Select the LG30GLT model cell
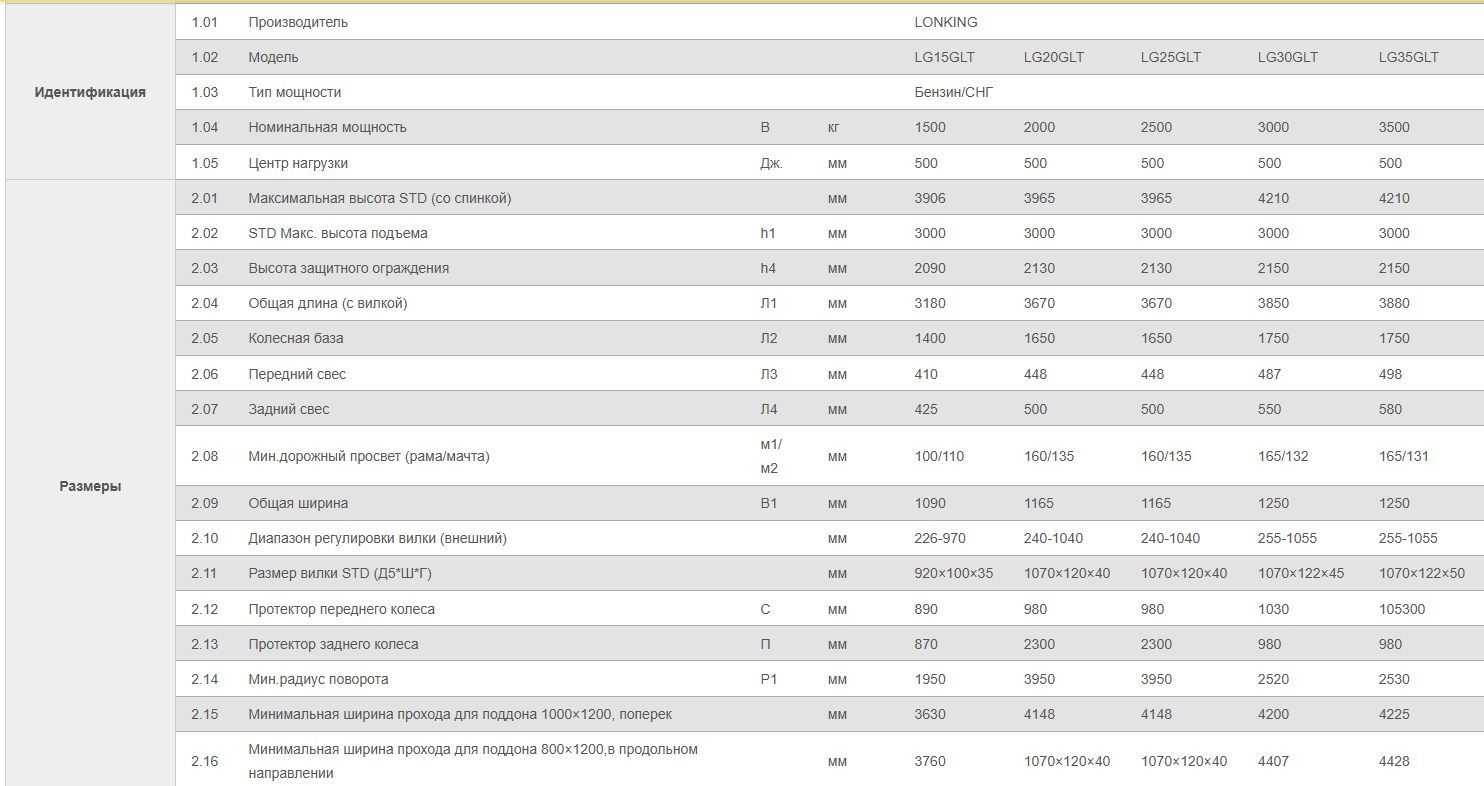 click(x=1288, y=57)
